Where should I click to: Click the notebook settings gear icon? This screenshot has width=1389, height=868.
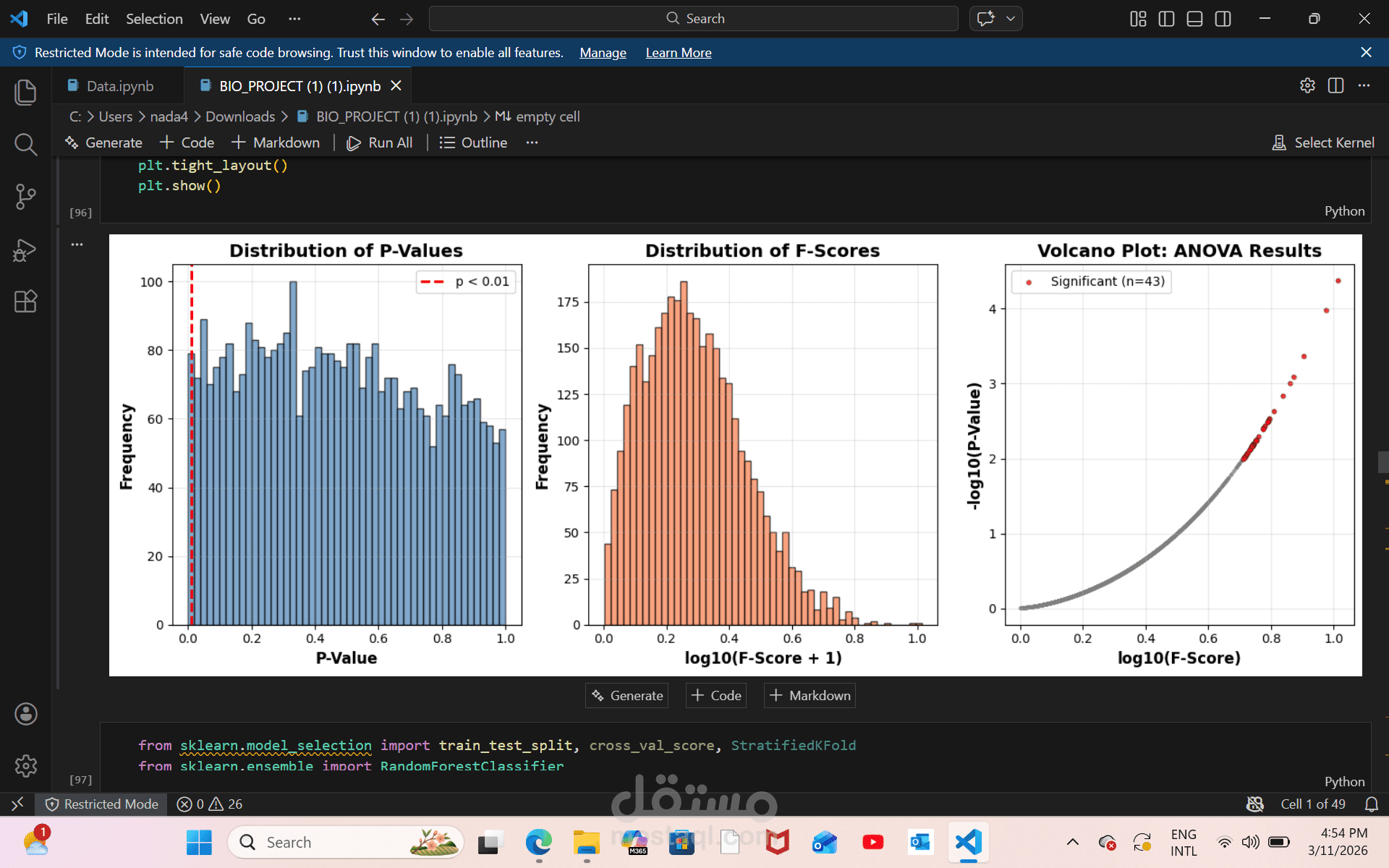coord(1307,85)
